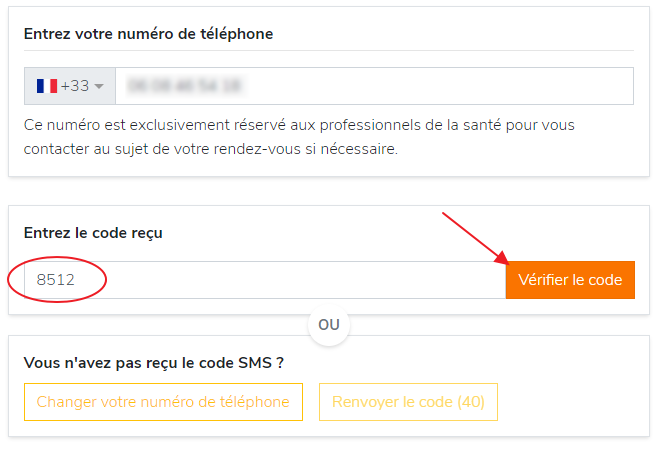Image resolution: width=663 pixels, height=453 pixels.
Task: Click the French flag icon
Action: (47, 86)
